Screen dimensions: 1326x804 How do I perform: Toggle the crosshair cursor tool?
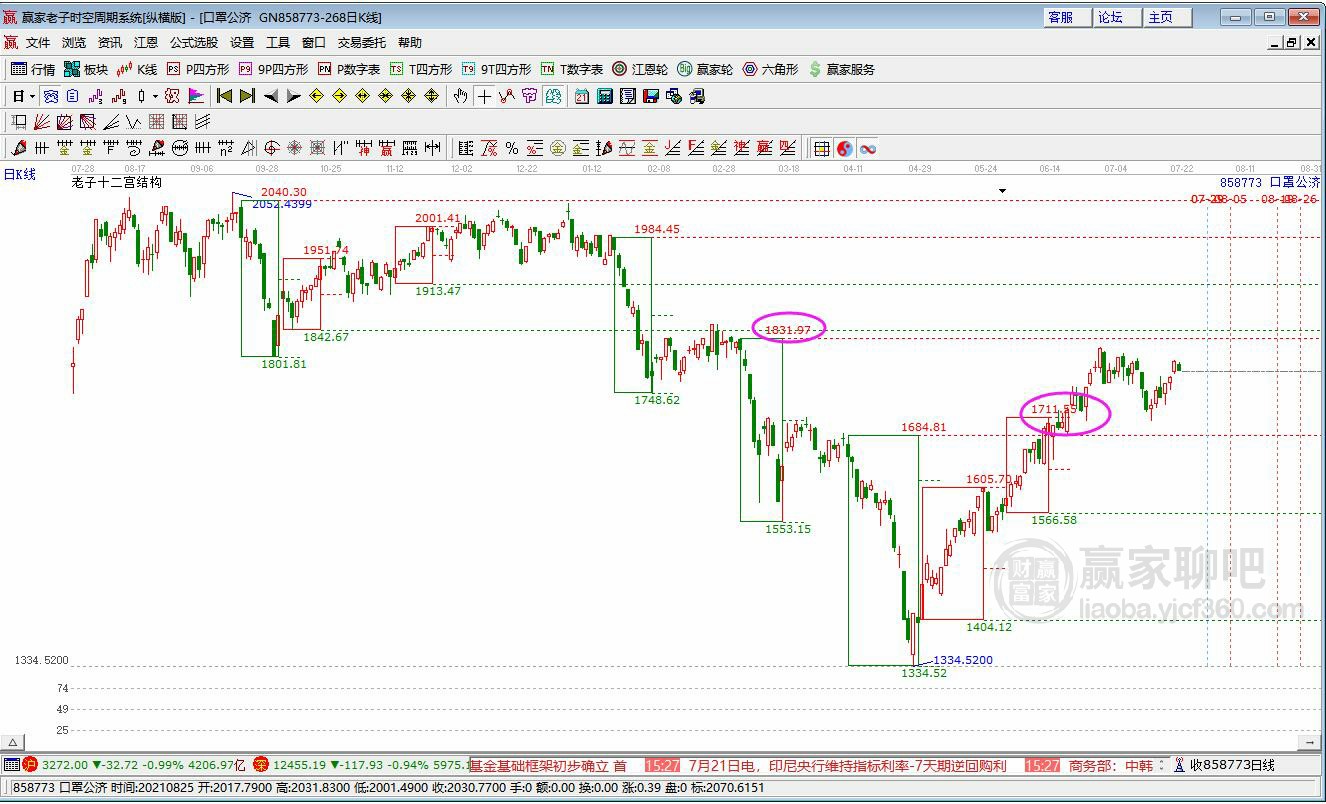pyautogui.click(x=484, y=96)
